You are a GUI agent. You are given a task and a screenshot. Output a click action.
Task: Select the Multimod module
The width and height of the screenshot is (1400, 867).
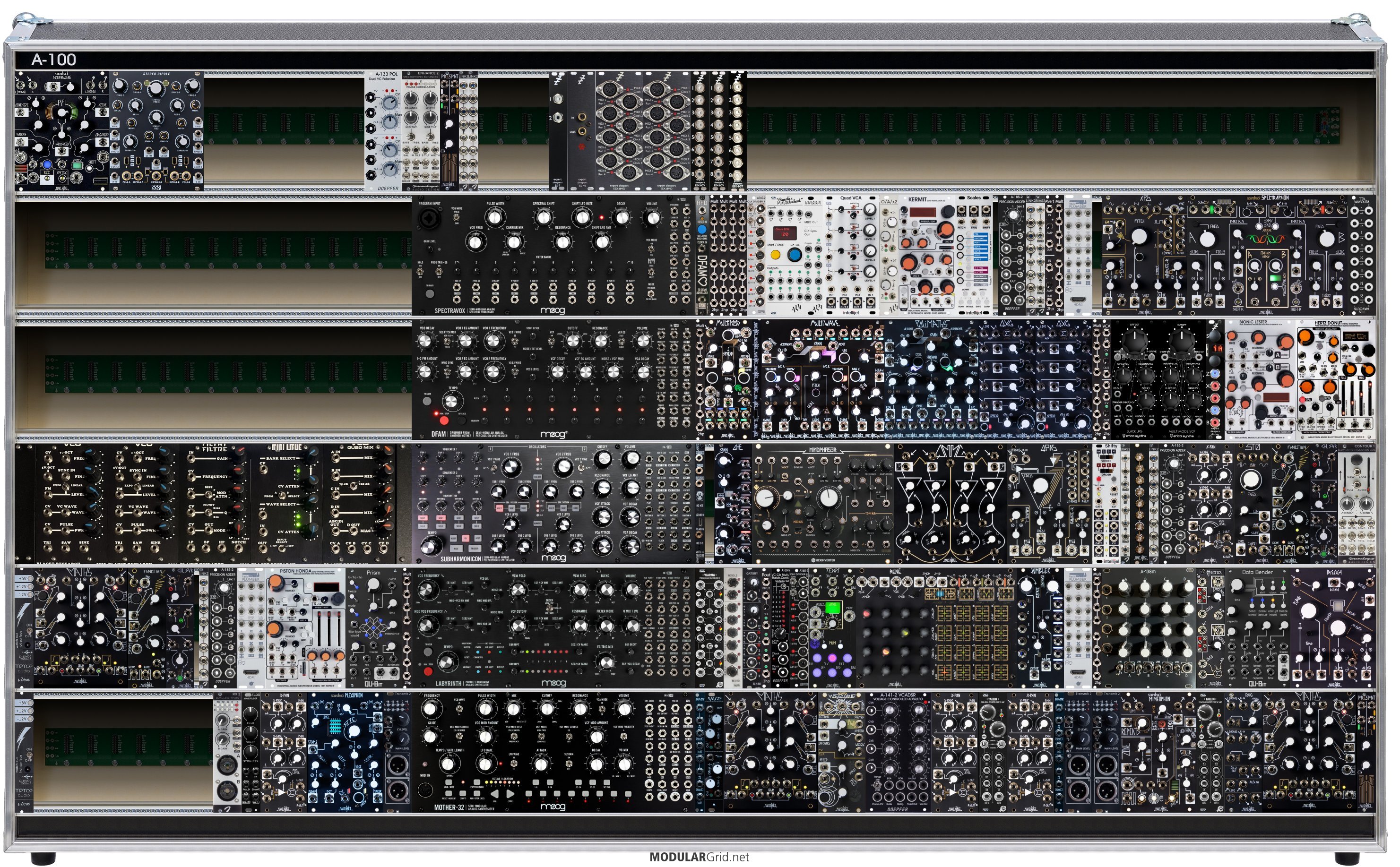[x=728, y=379]
